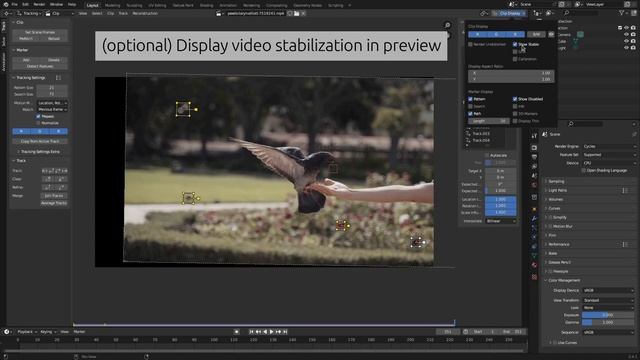Open the Render properties tab icon
Image resolution: width=640 pixels, height=360 pixels.
(534, 147)
